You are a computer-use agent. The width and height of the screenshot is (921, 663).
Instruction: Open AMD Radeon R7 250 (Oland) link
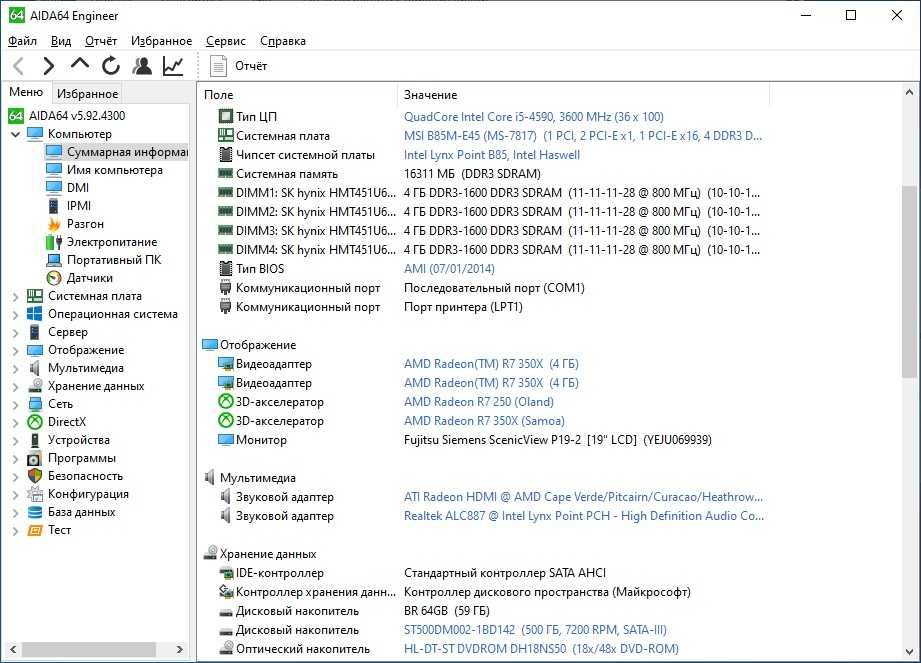tap(479, 402)
